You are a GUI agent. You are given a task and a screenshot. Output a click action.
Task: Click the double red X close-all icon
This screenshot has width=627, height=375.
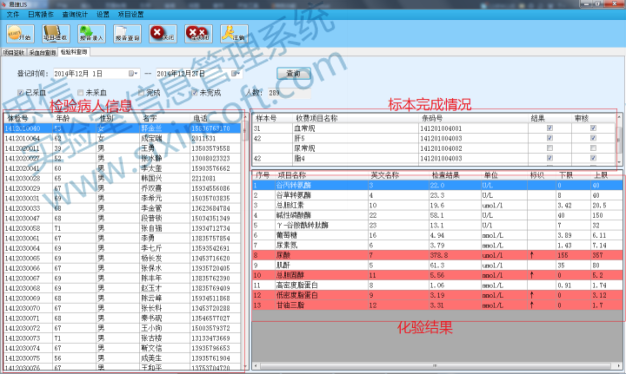(199, 34)
